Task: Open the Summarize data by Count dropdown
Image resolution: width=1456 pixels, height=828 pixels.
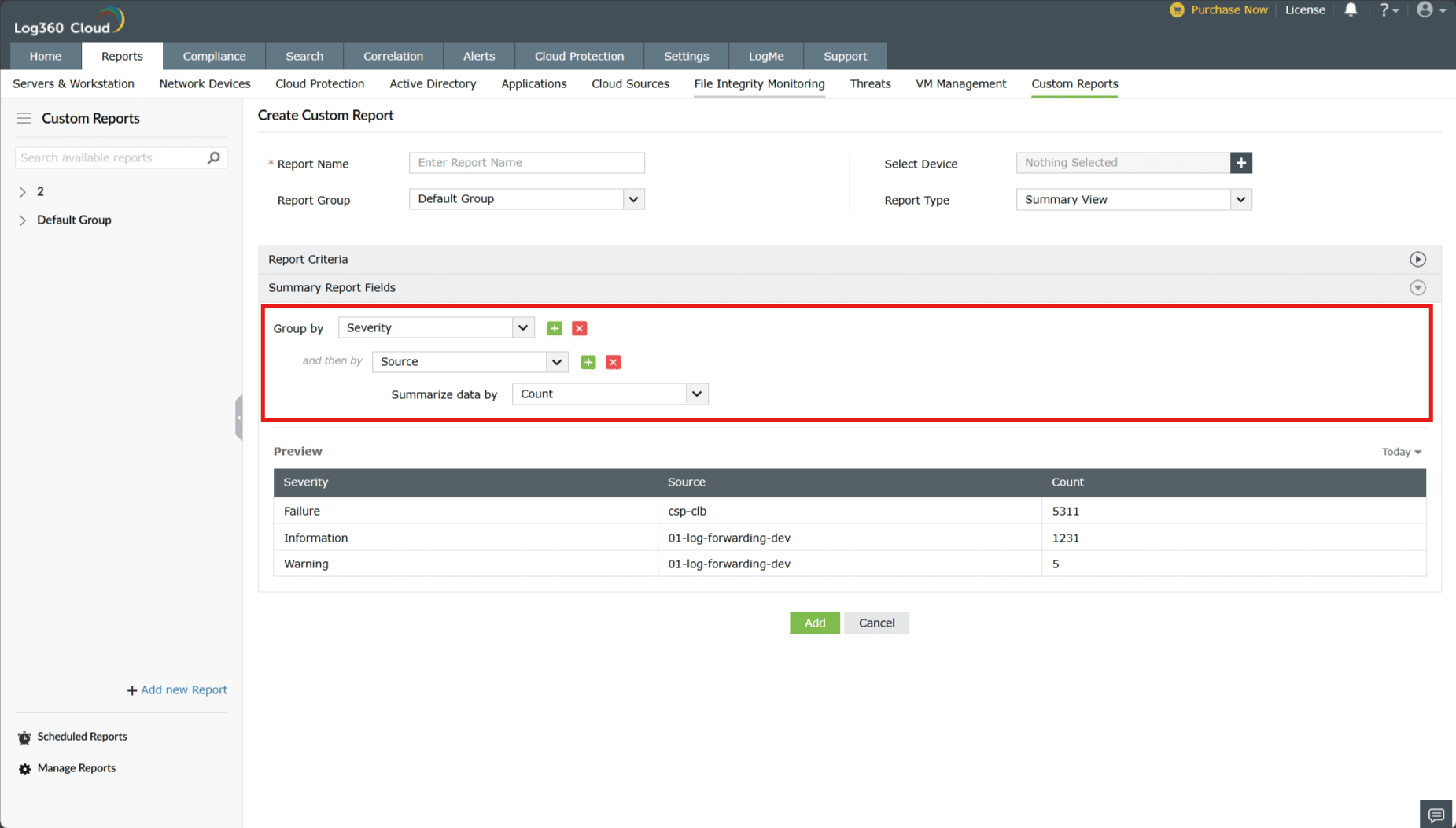Action: pos(696,394)
